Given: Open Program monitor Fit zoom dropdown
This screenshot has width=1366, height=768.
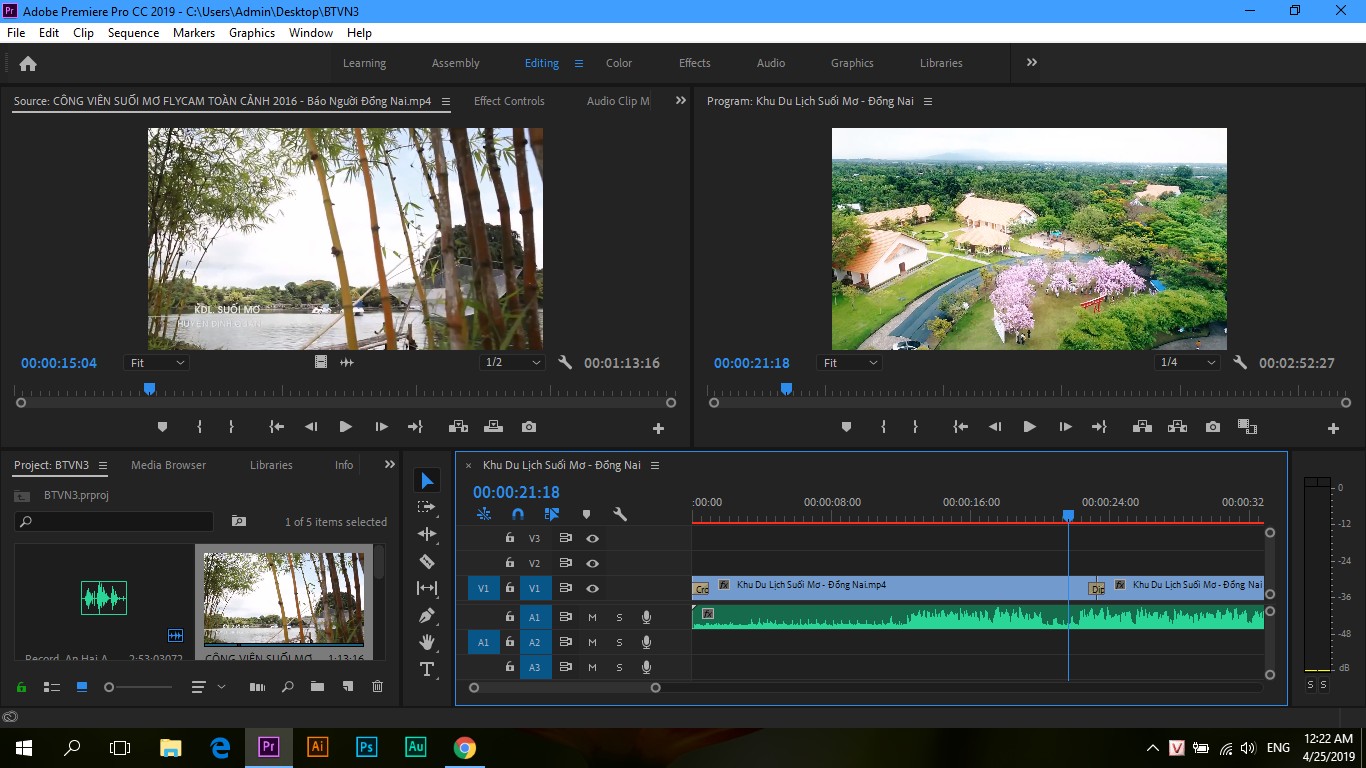Looking at the screenshot, I should 849,363.
